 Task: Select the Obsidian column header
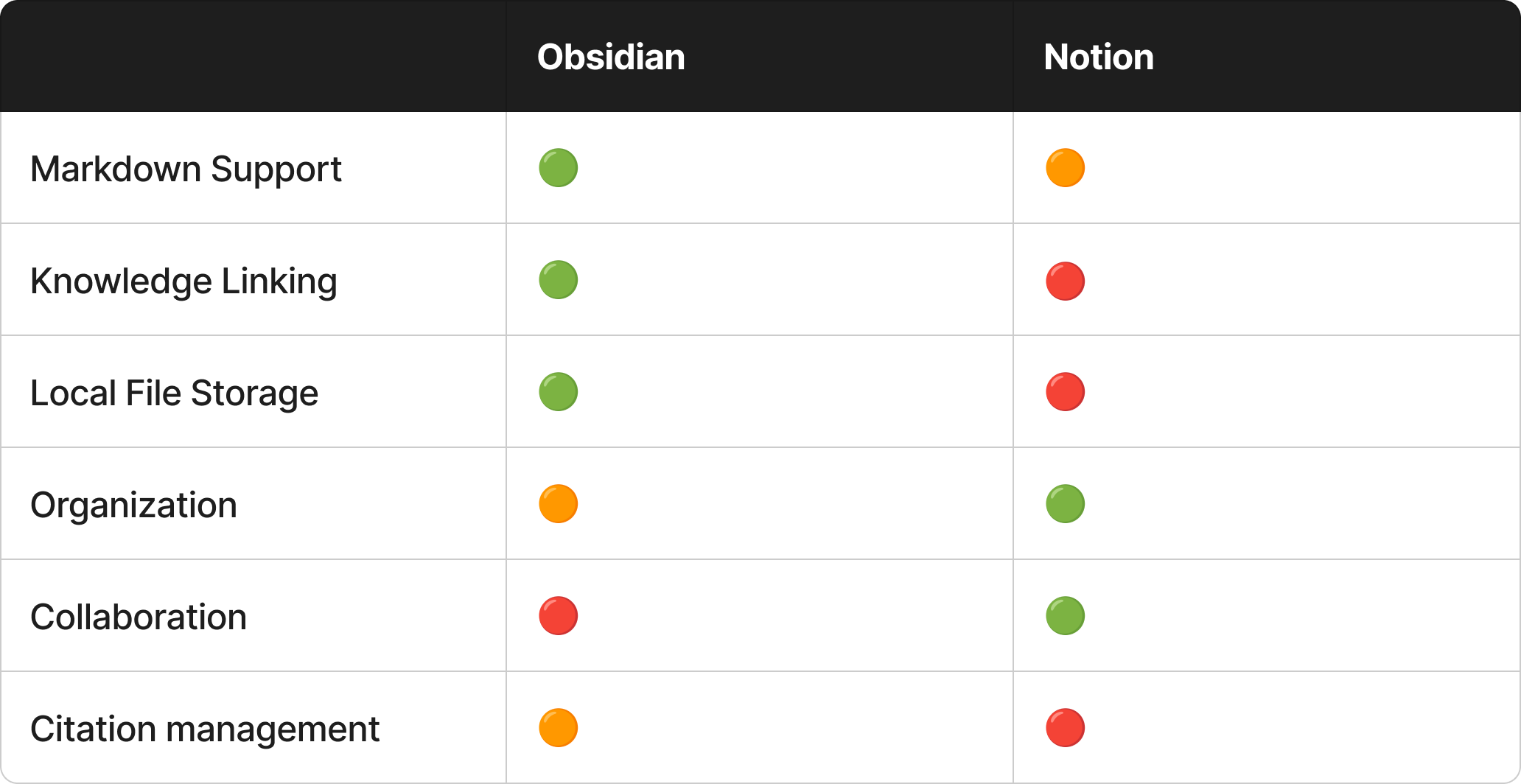tap(611, 57)
